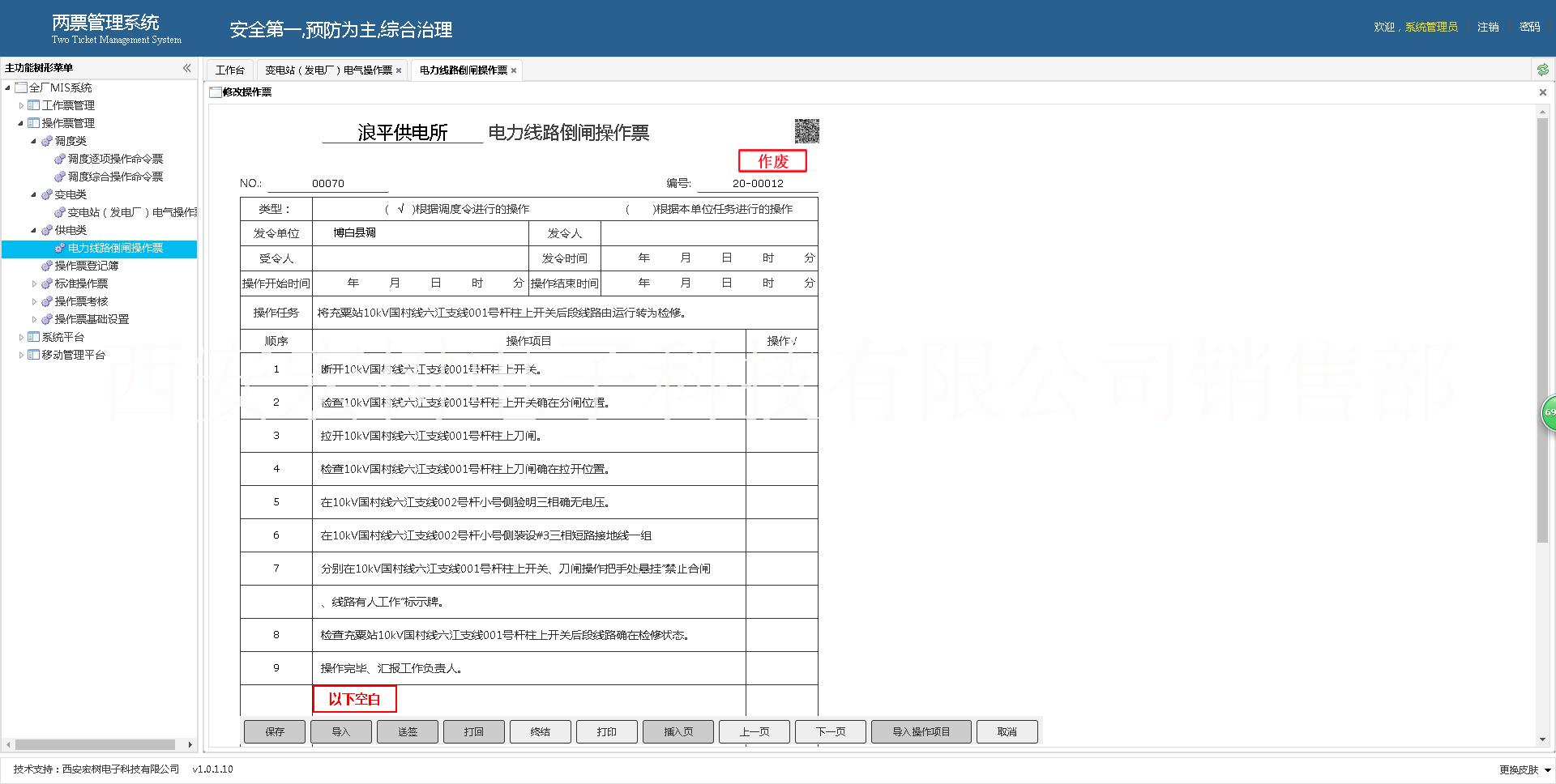Click the gear icon beside 操作票登记簿
This screenshot has width=1556, height=784.
coord(47,266)
